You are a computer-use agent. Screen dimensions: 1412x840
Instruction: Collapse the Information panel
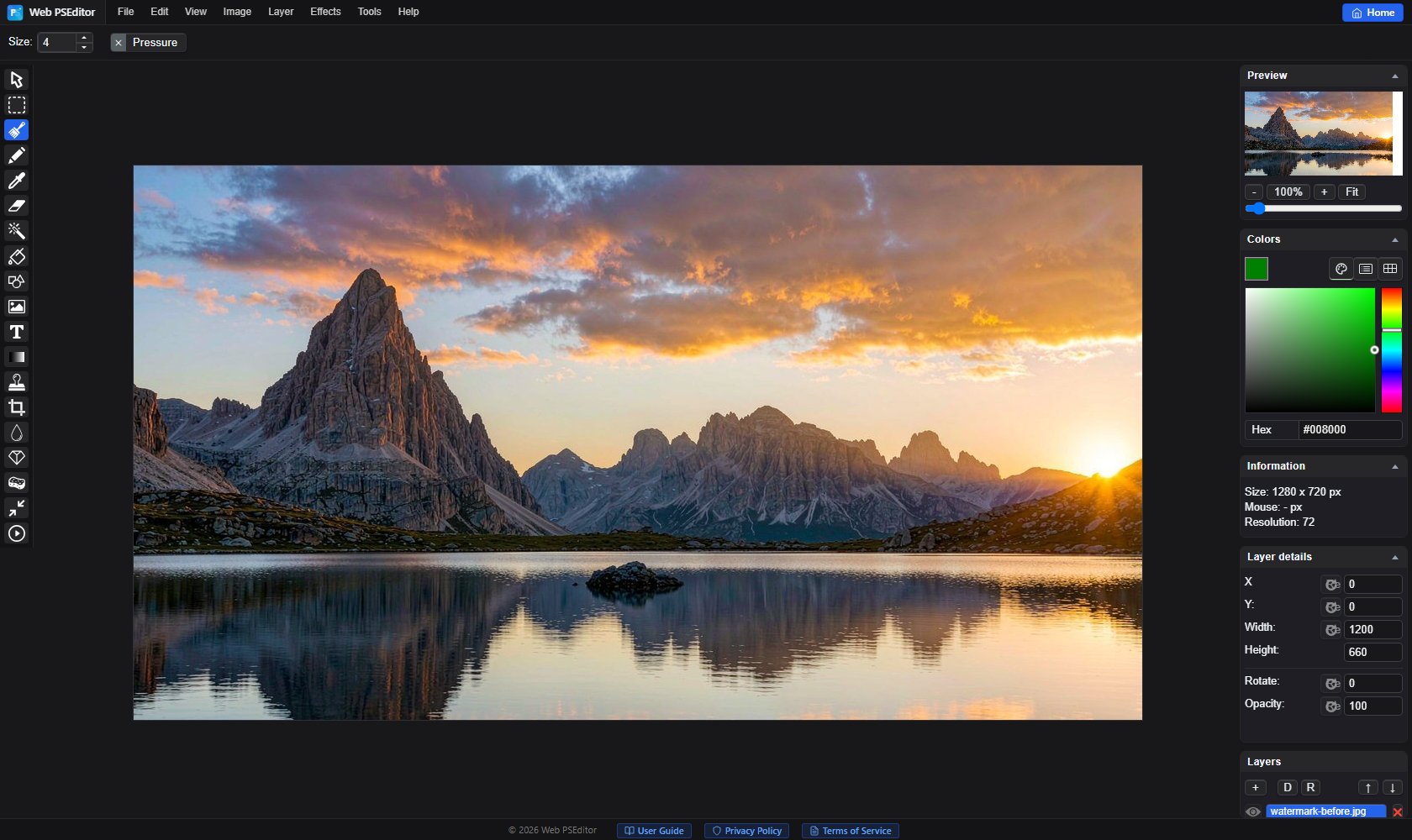1395,466
